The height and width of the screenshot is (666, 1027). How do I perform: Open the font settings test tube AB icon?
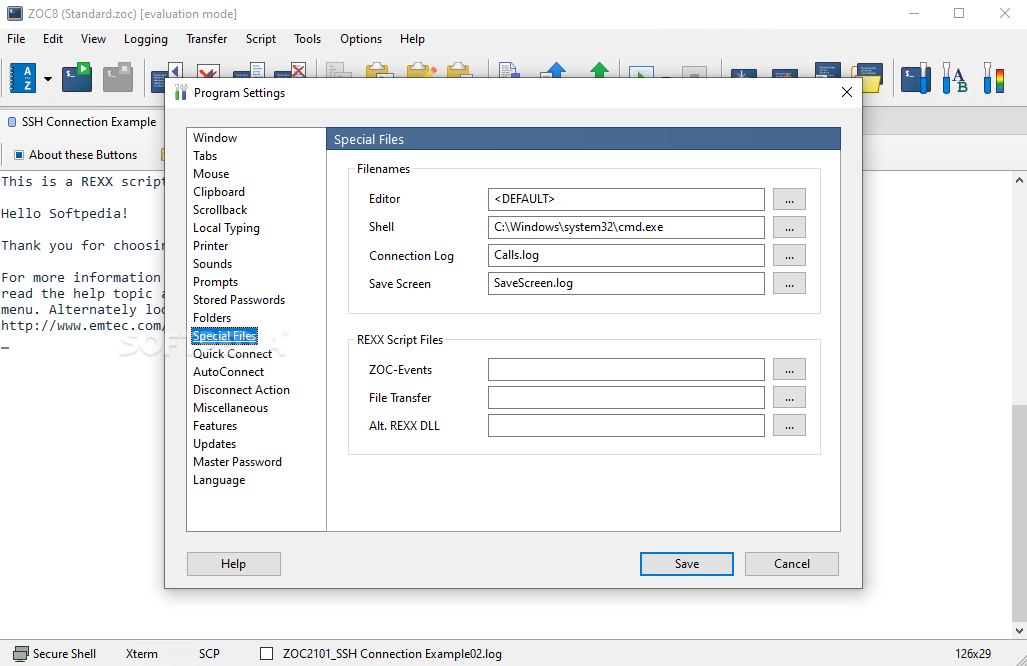coord(955,78)
